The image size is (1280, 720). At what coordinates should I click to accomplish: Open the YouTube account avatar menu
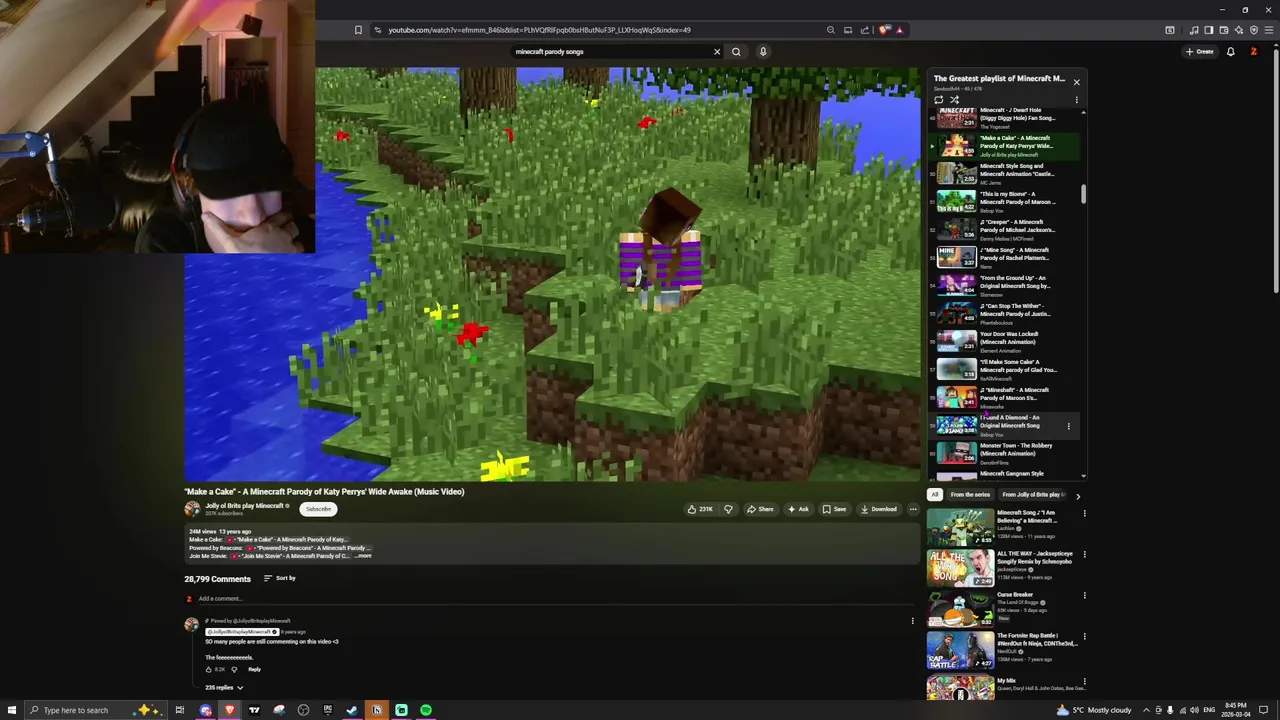tap(1253, 52)
